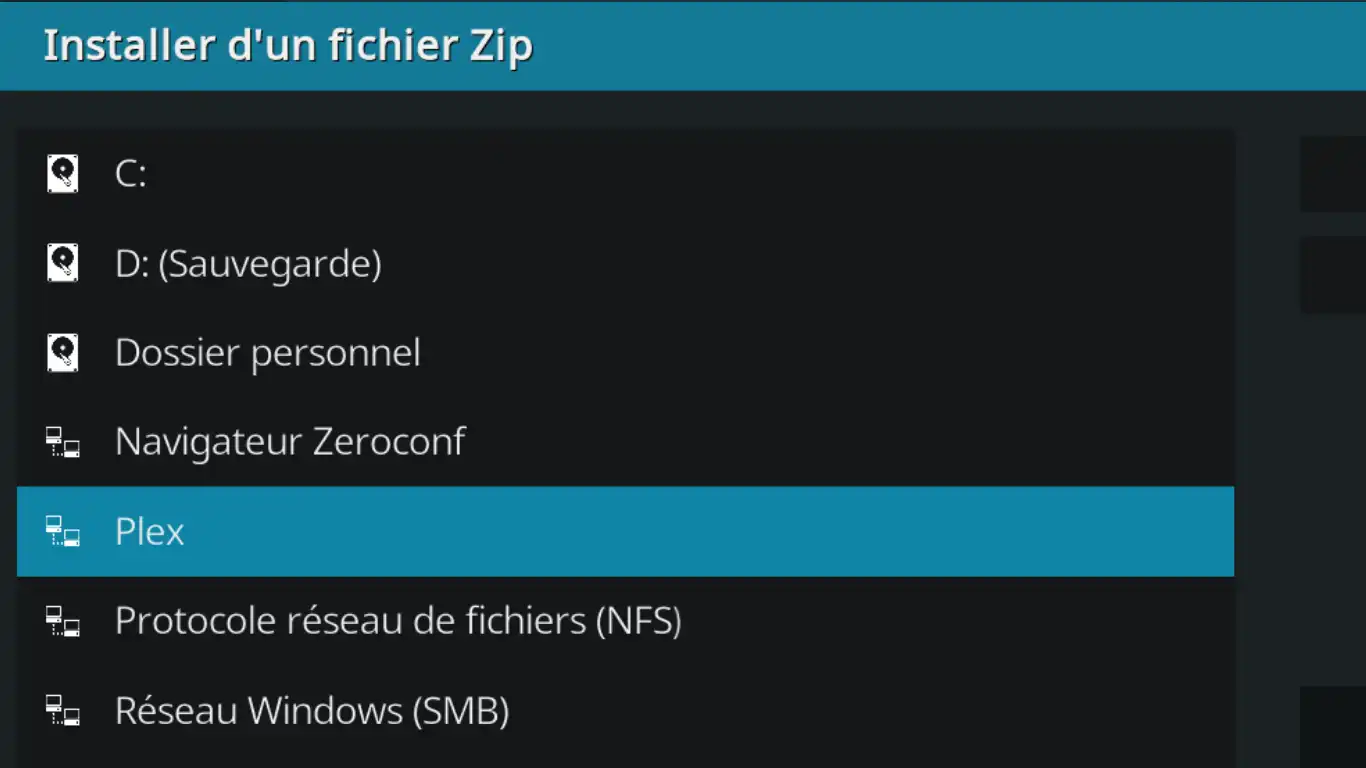Click the highlighted Plex row's share icon
The image size is (1366, 768).
pos(62,532)
